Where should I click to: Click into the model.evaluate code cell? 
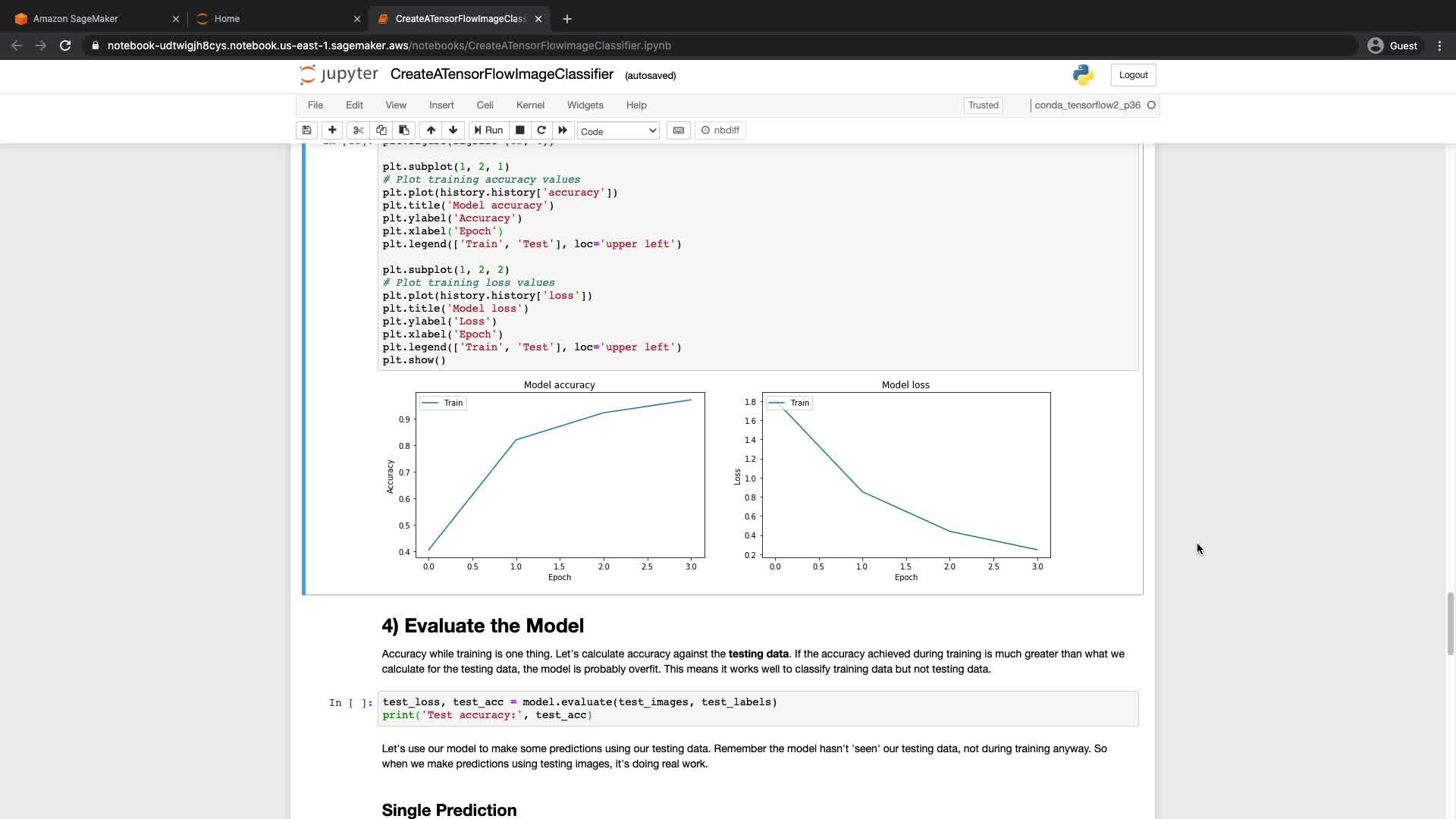(x=757, y=708)
